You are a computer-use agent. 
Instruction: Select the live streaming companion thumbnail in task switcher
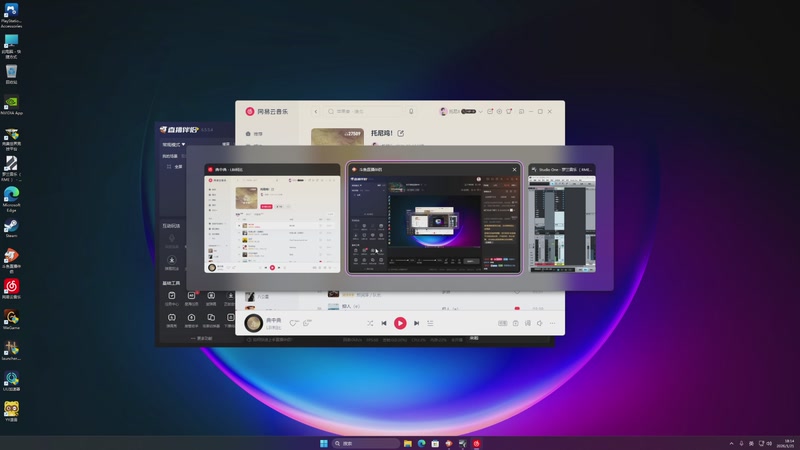click(x=434, y=218)
